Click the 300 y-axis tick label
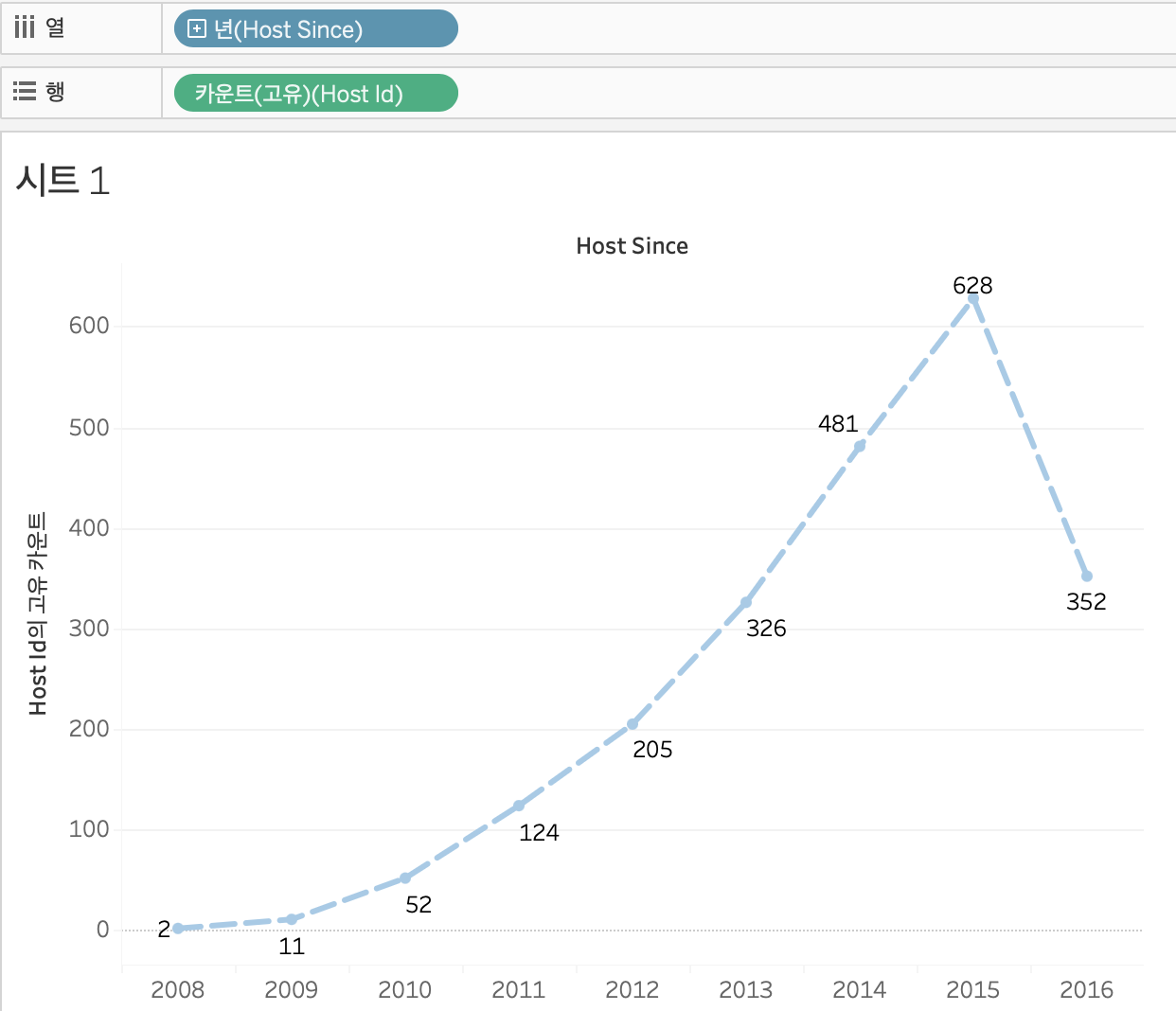Screen dimensions: 1176x1011 tap(89, 629)
